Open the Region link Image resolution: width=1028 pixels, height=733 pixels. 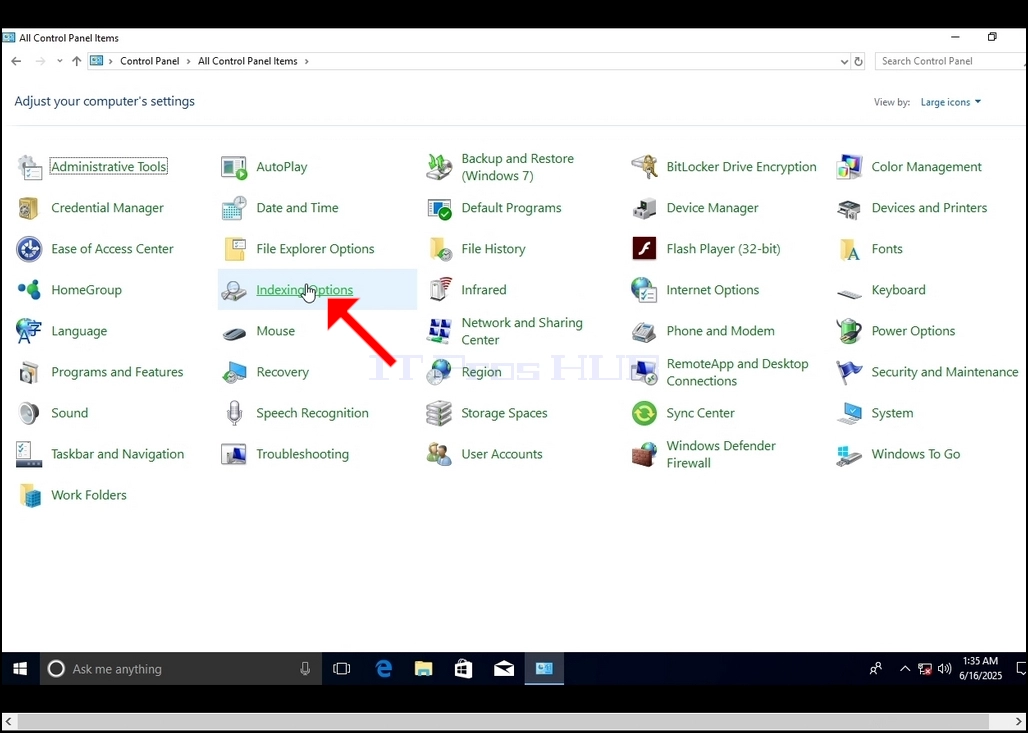click(x=481, y=372)
